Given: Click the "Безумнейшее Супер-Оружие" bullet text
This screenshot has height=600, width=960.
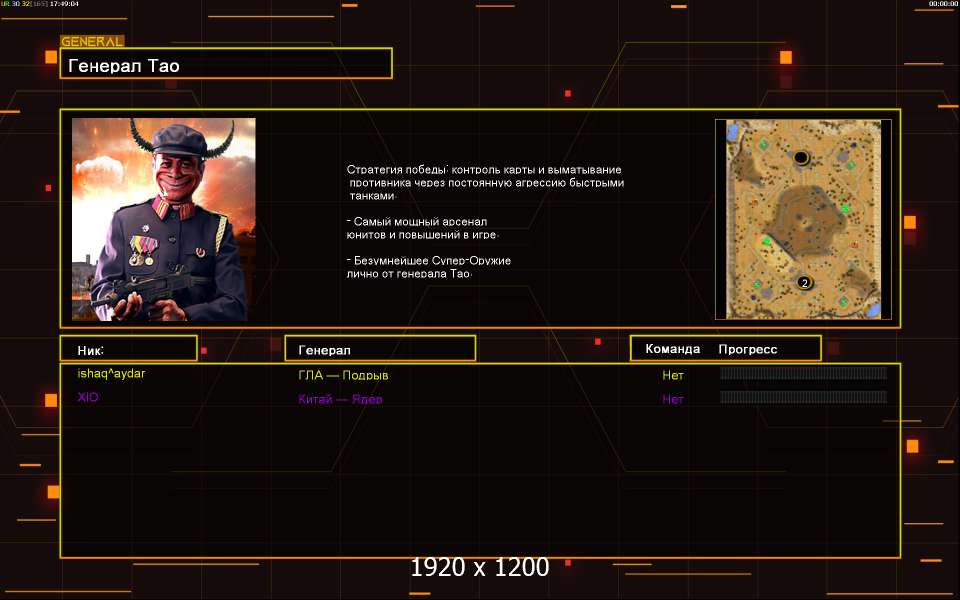Looking at the screenshot, I should click(429, 267).
